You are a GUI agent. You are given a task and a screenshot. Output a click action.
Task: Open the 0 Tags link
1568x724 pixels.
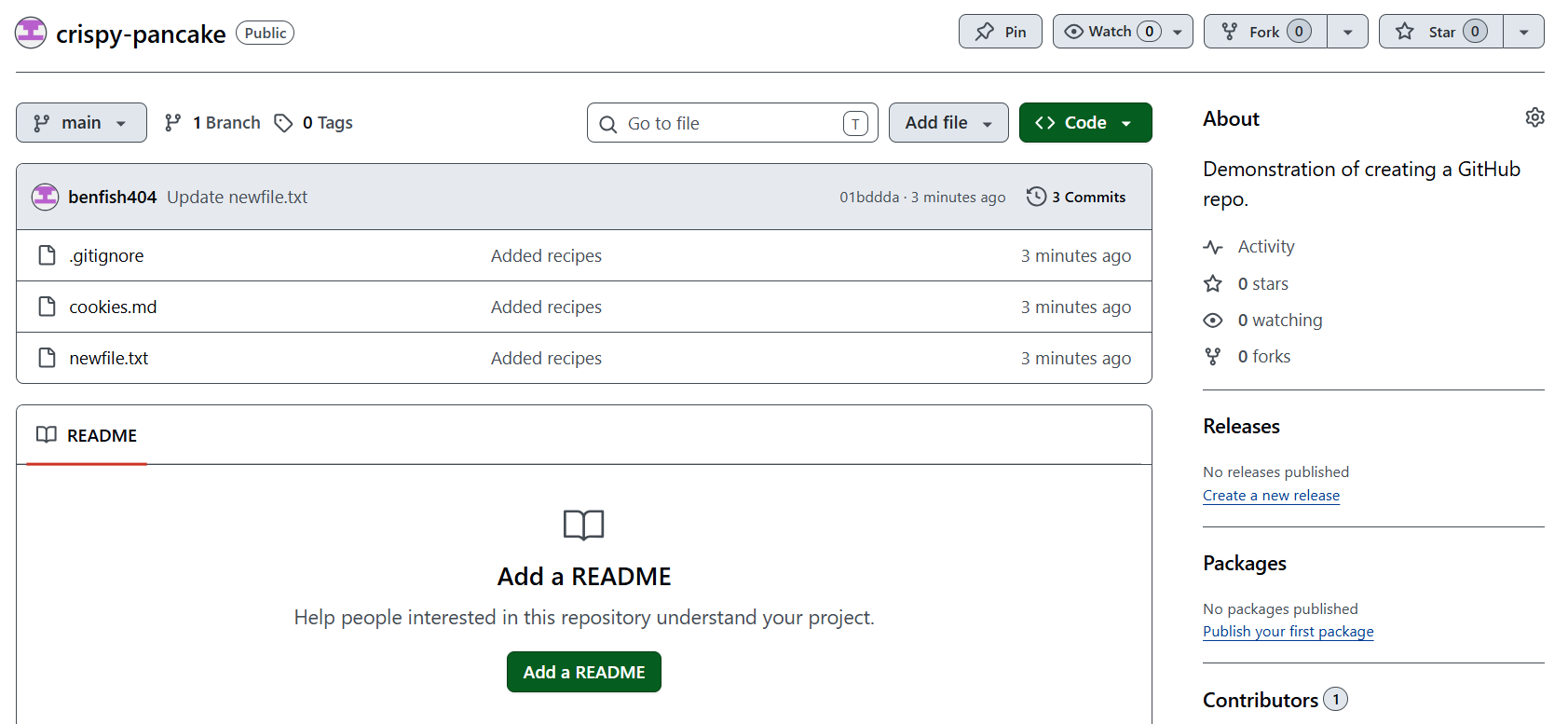click(313, 123)
